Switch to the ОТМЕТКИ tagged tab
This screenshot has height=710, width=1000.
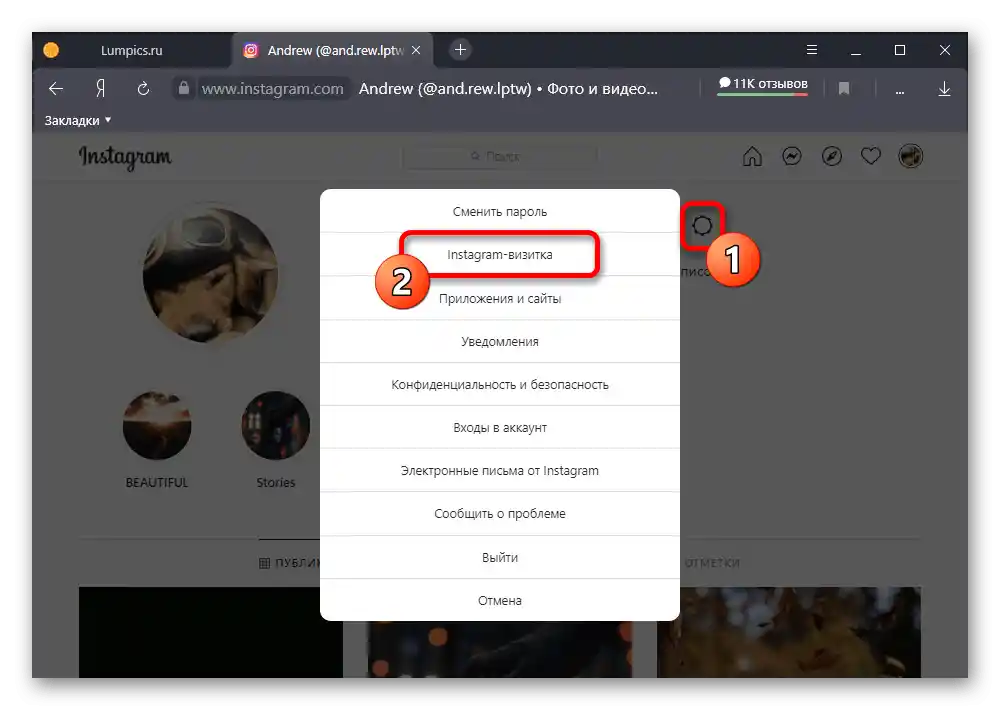coord(712,563)
